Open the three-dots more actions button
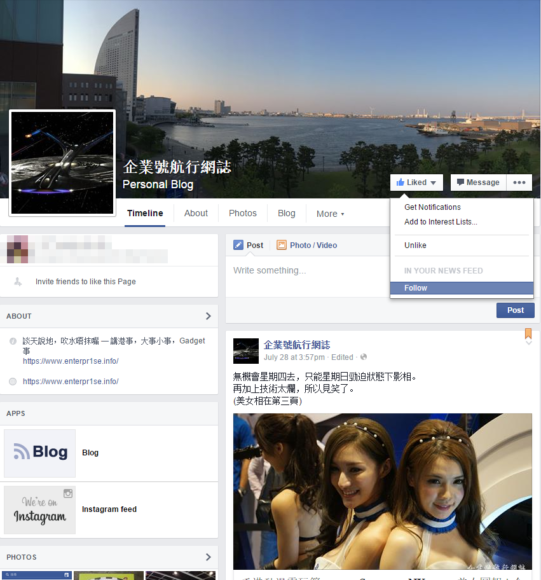This screenshot has width=541, height=580. (x=519, y=182)
